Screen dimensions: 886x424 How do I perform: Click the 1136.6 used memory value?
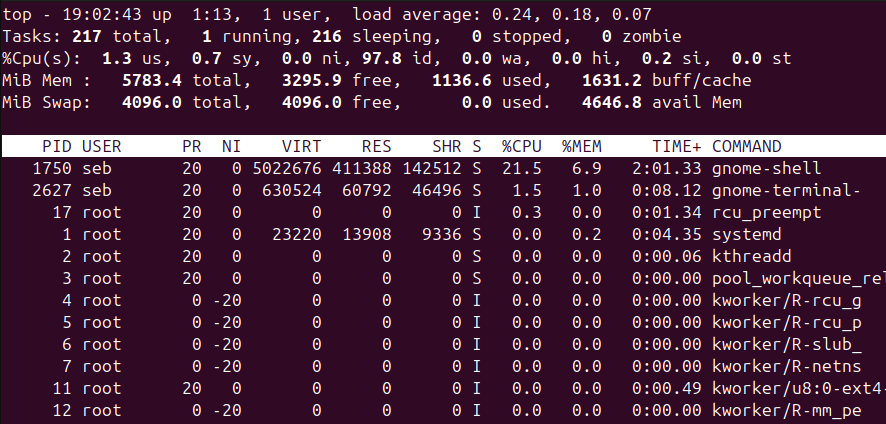(x=461, y=80)
